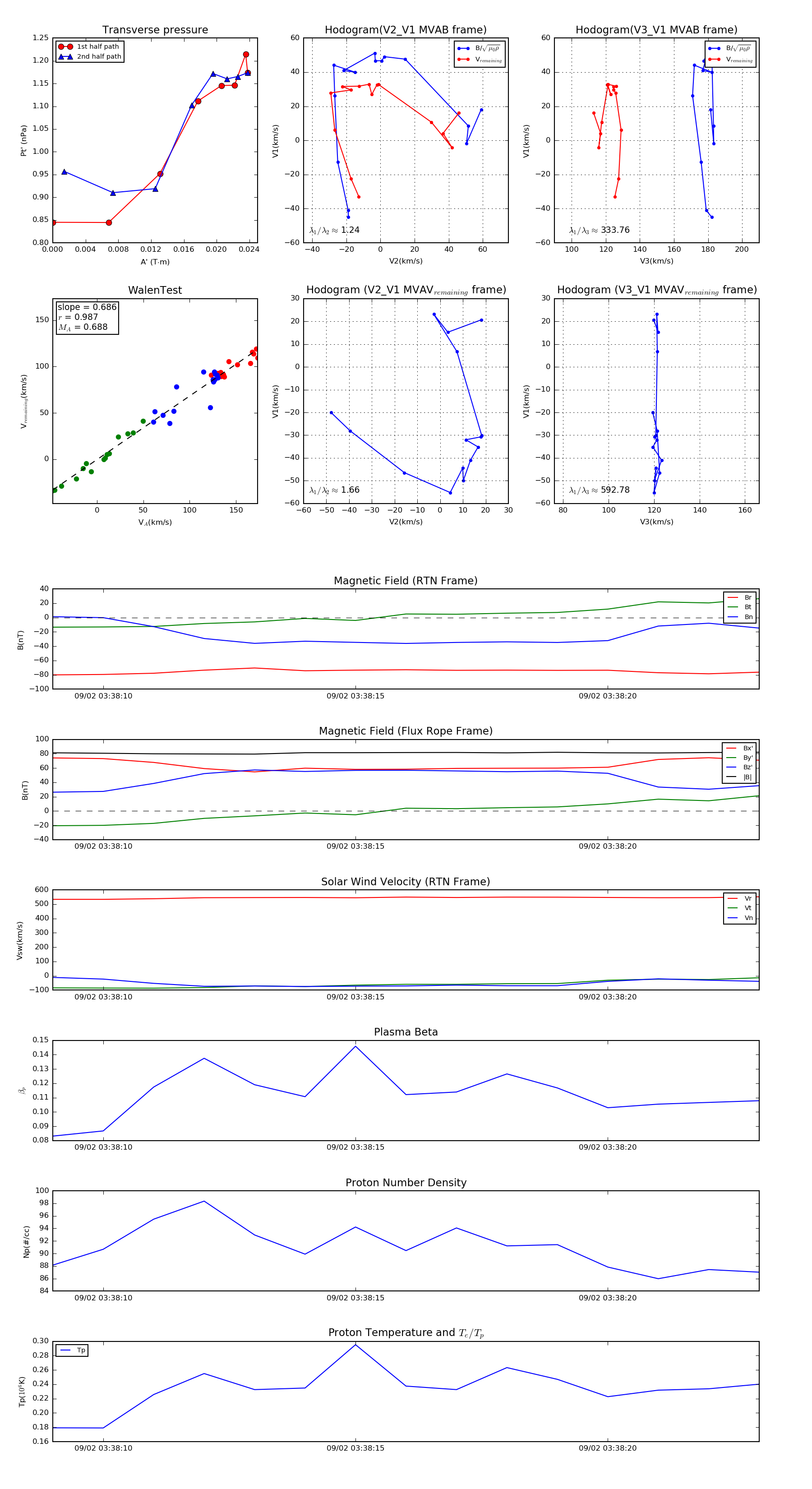Click the 'Hodogram(V2_V1 MVAB frame)' title

point(406,30)
